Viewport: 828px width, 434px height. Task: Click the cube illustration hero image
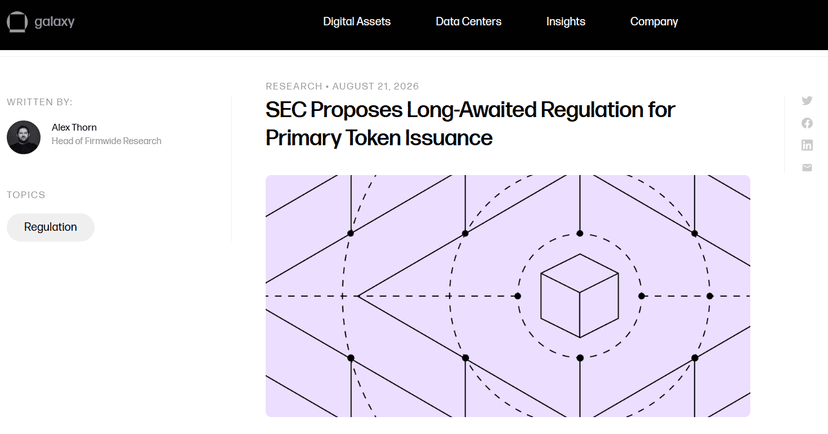[x=507, y=296]
